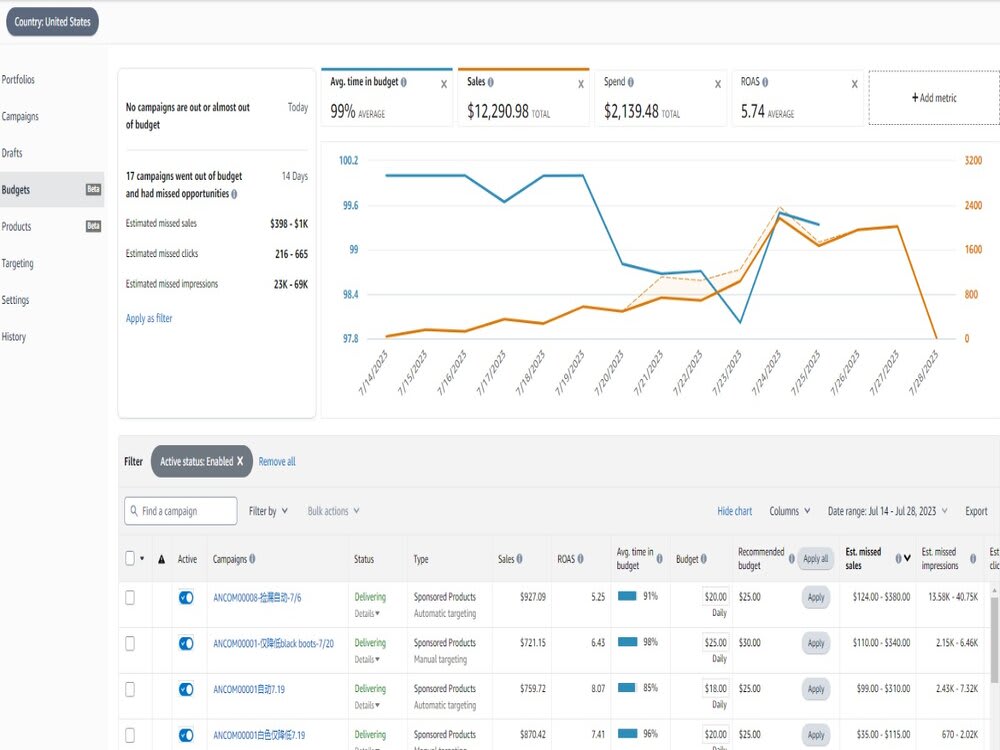This screenshot has height=750, width=1000.
Task: Click info icon in Est. missed sales column header
Action: tap(898, 559)
